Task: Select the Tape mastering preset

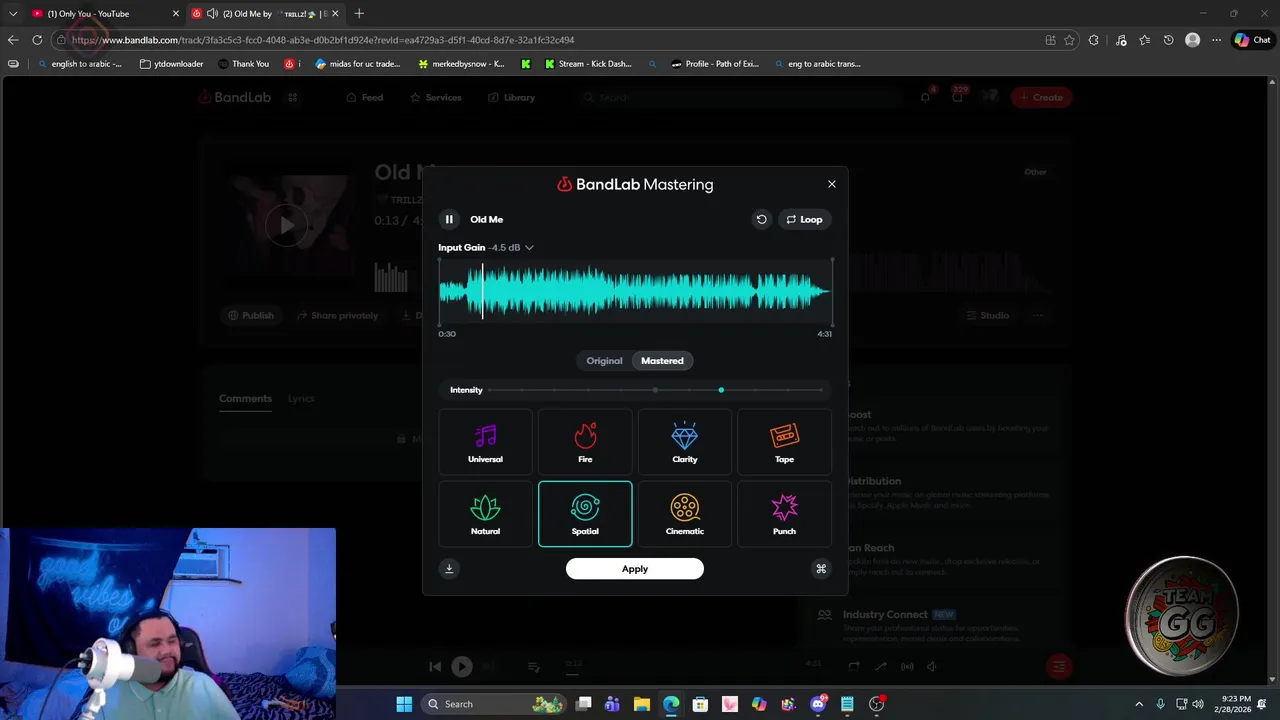Action: click(784, 442)
